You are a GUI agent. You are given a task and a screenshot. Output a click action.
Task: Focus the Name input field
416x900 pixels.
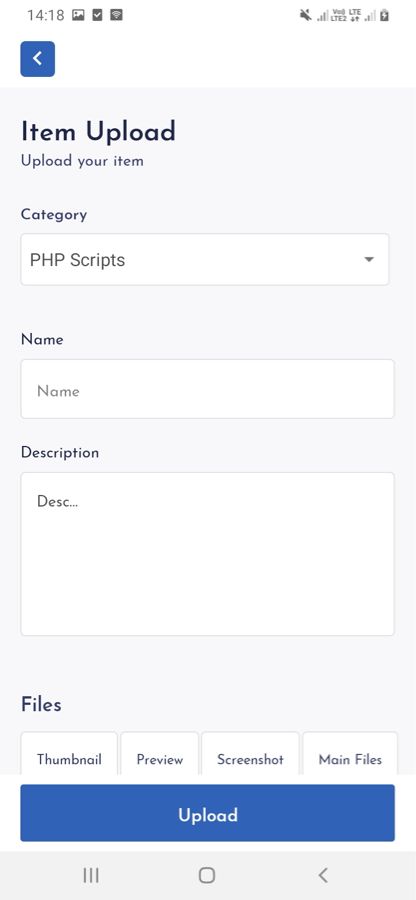207,389
